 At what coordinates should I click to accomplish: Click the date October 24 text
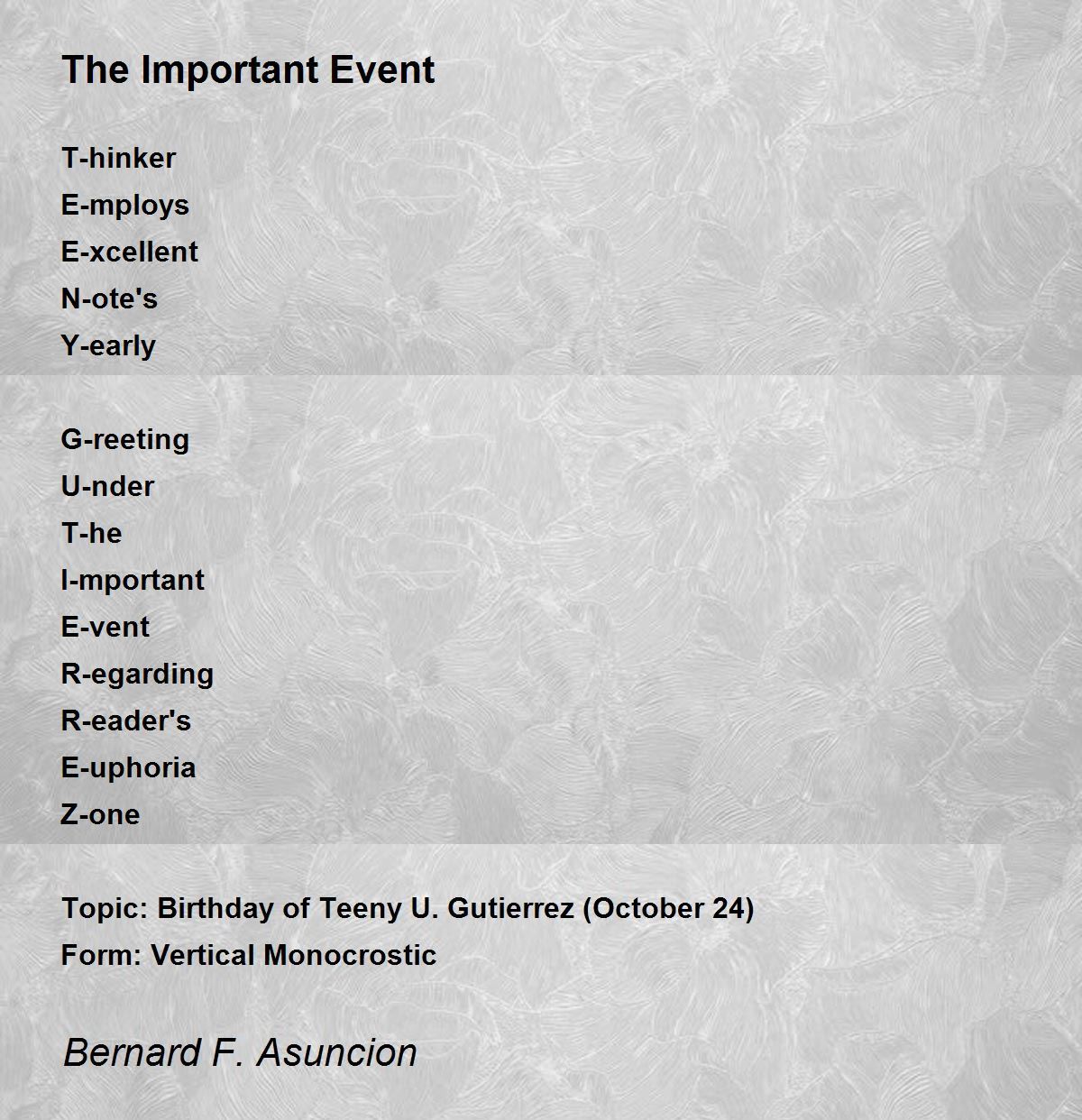[668, 908]
